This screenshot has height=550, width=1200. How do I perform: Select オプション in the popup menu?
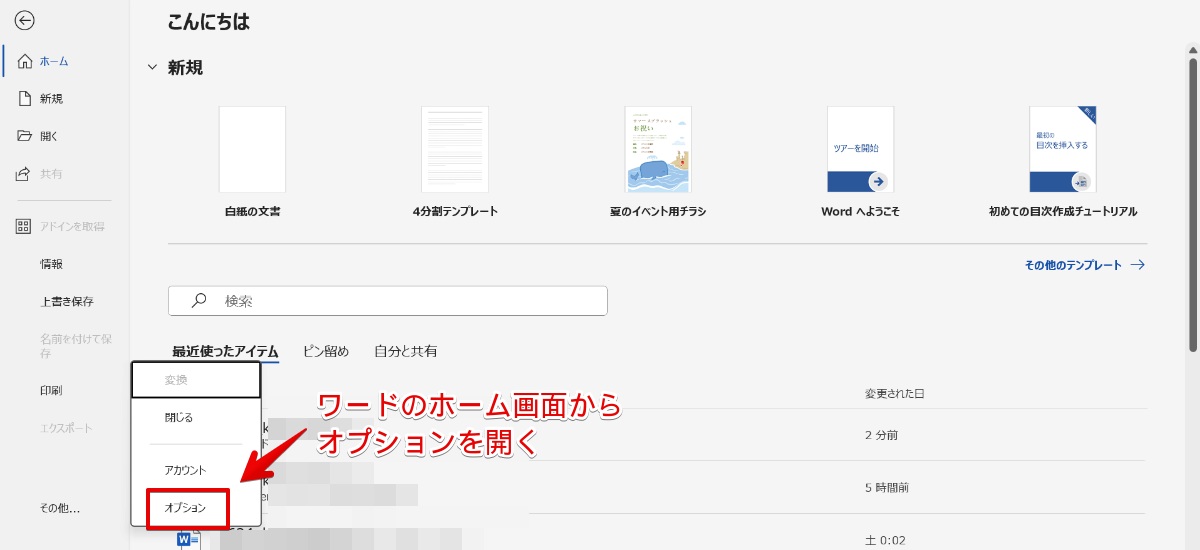coord(186,508)
